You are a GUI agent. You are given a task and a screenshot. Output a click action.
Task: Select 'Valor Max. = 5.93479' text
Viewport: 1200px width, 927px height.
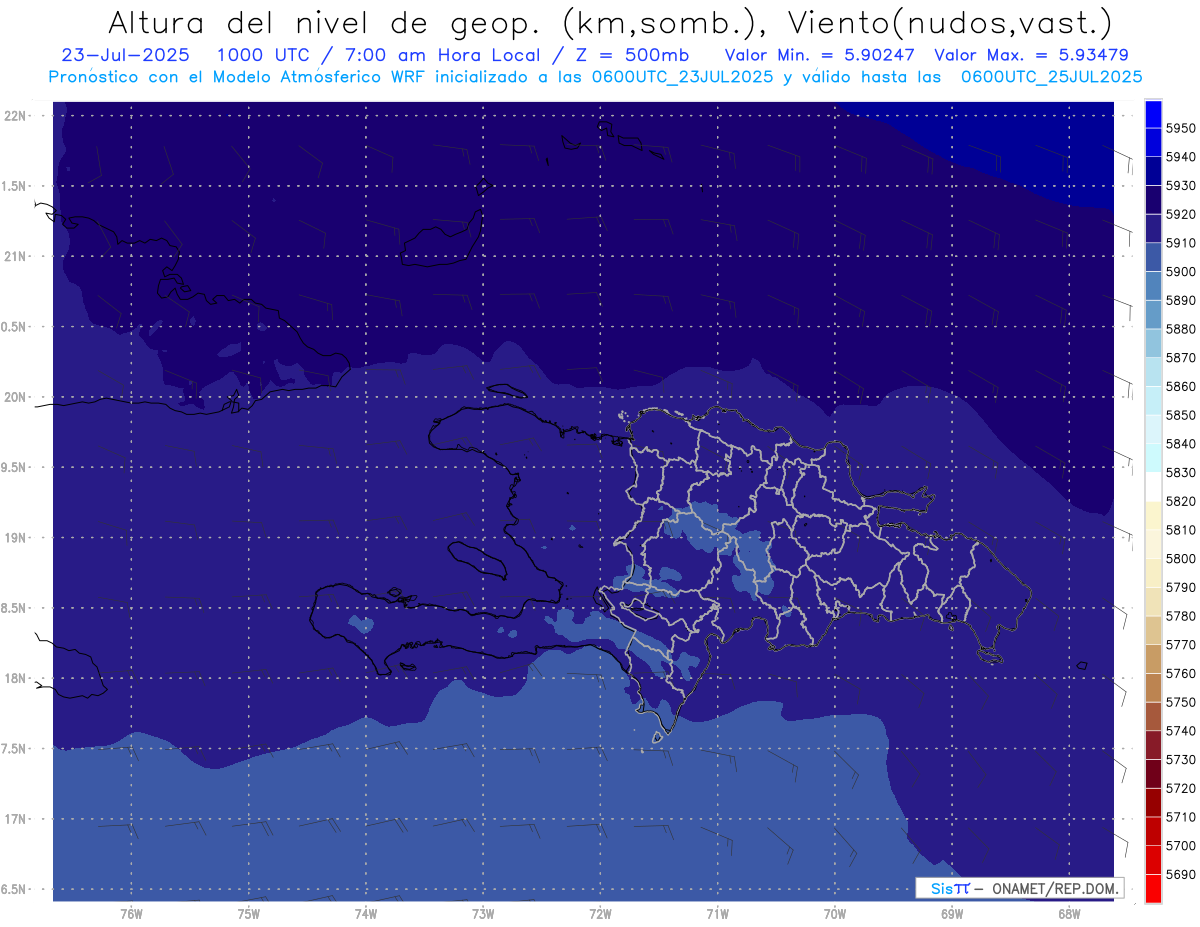pos(1032,56)
